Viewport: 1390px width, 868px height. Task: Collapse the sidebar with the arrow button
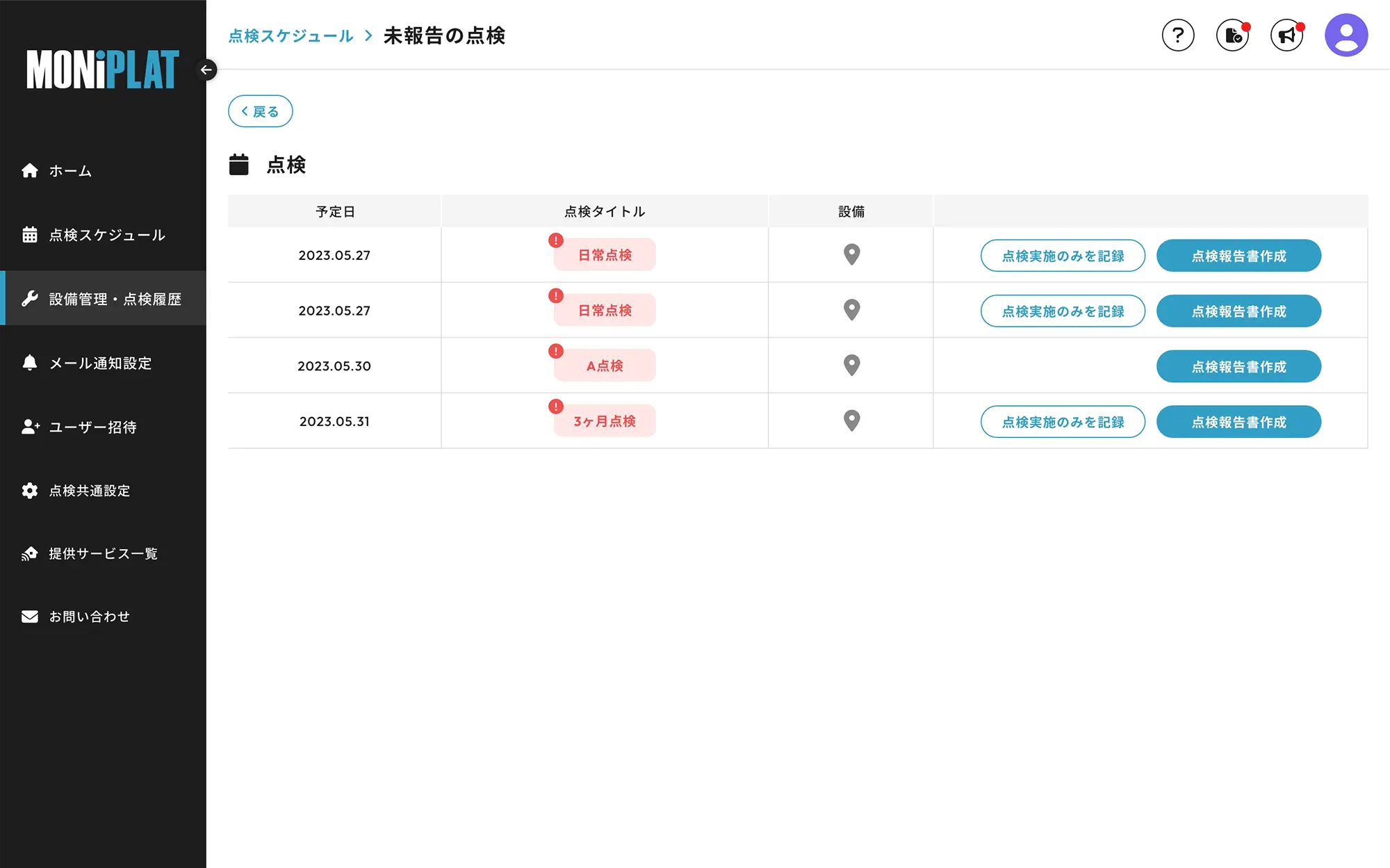[x=206, y=69]
